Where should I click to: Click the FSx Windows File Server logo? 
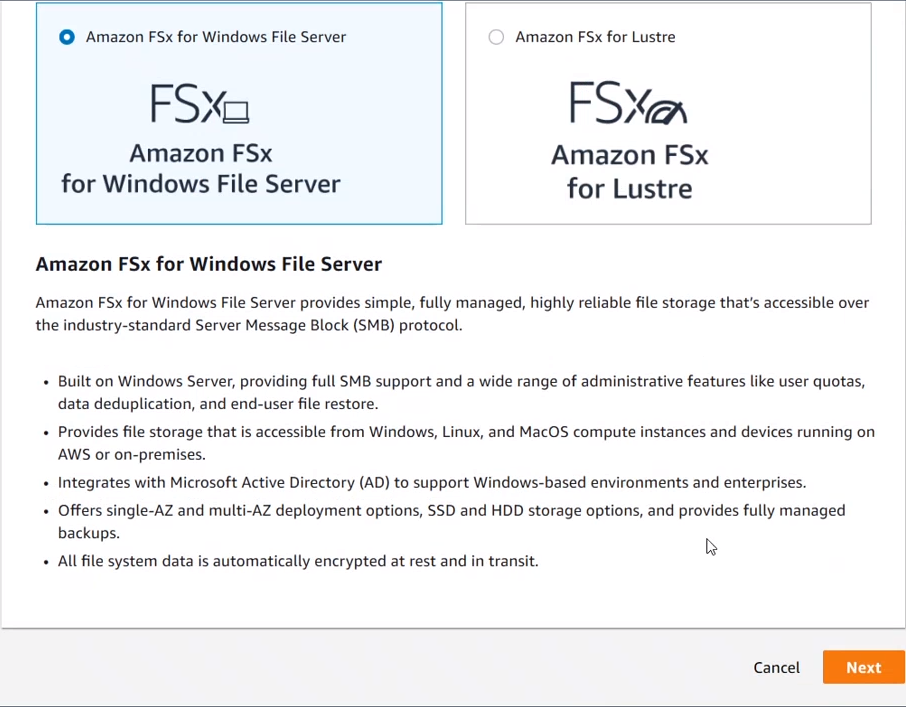point(200,104)
